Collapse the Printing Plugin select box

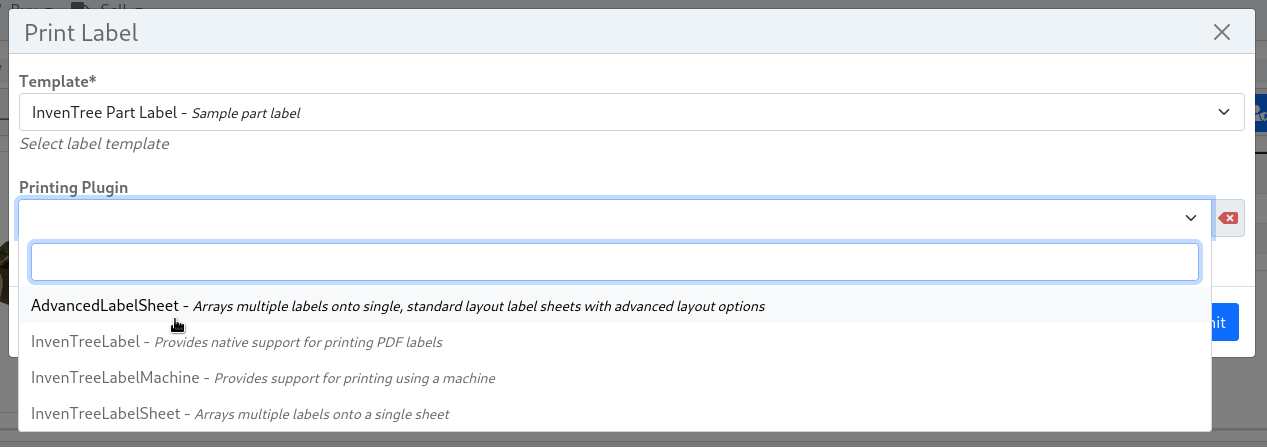click(x=600, y=218)
